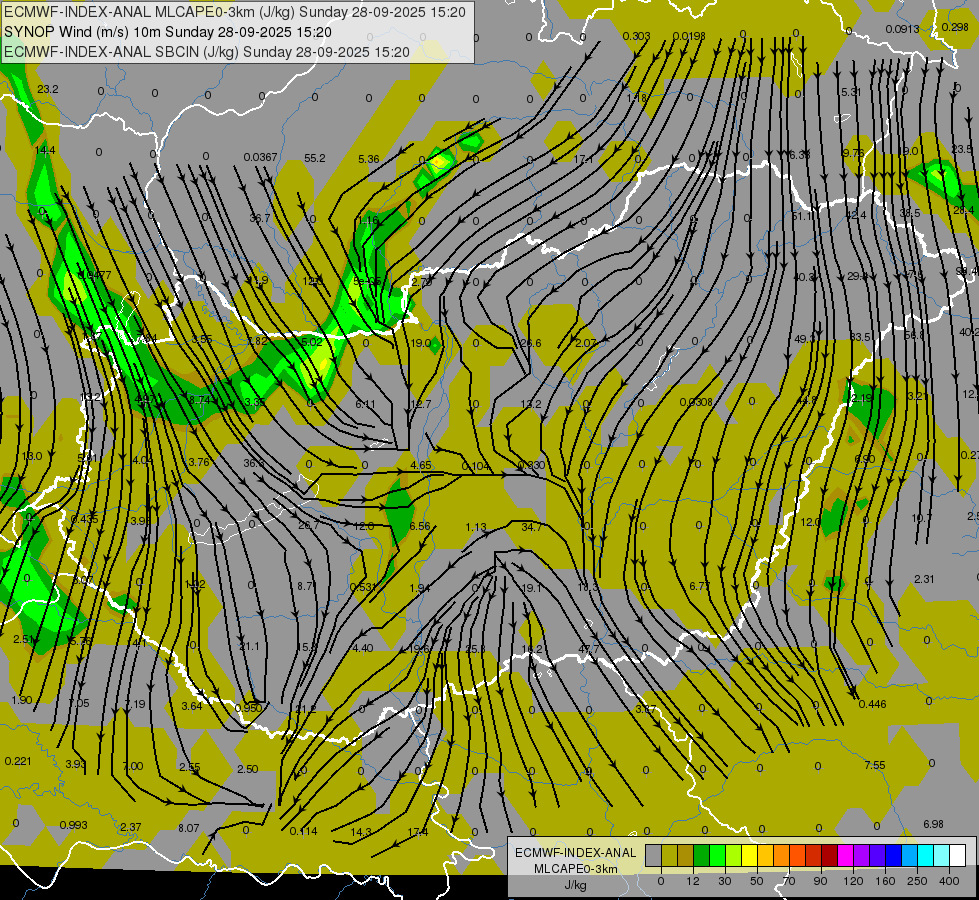This screenshot has height=900, width=979.
Task: Click the map value 17.4
Action: (x=418, y=831)
